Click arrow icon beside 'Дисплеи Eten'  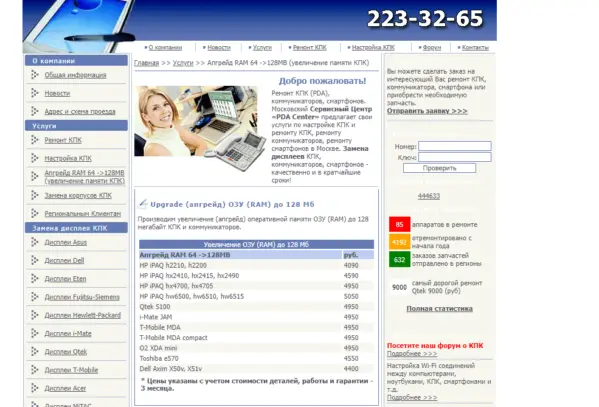point(35,279)
